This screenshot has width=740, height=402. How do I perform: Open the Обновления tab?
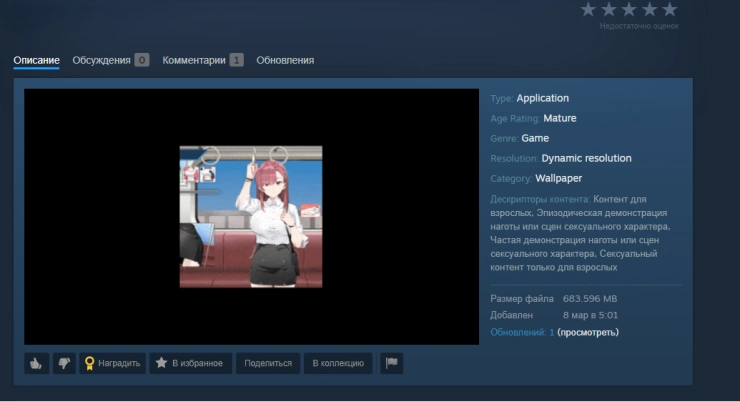(x=285, y=60)
